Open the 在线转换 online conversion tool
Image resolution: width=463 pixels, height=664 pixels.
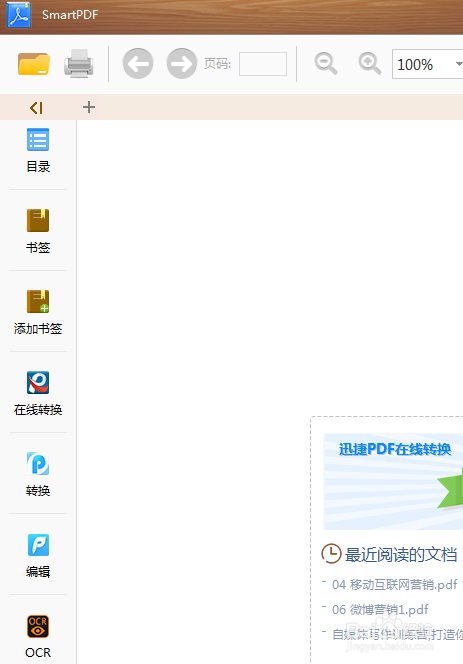38,393
